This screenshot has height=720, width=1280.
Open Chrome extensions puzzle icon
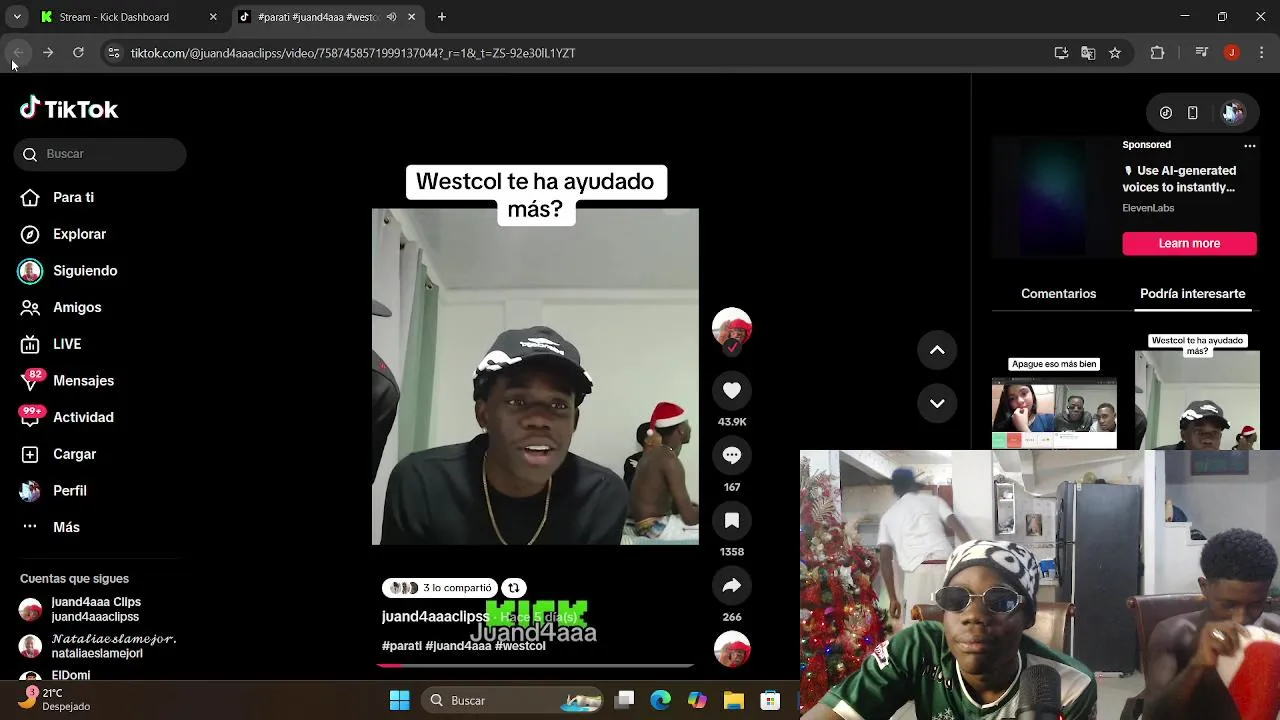(x=1157, y=53)
